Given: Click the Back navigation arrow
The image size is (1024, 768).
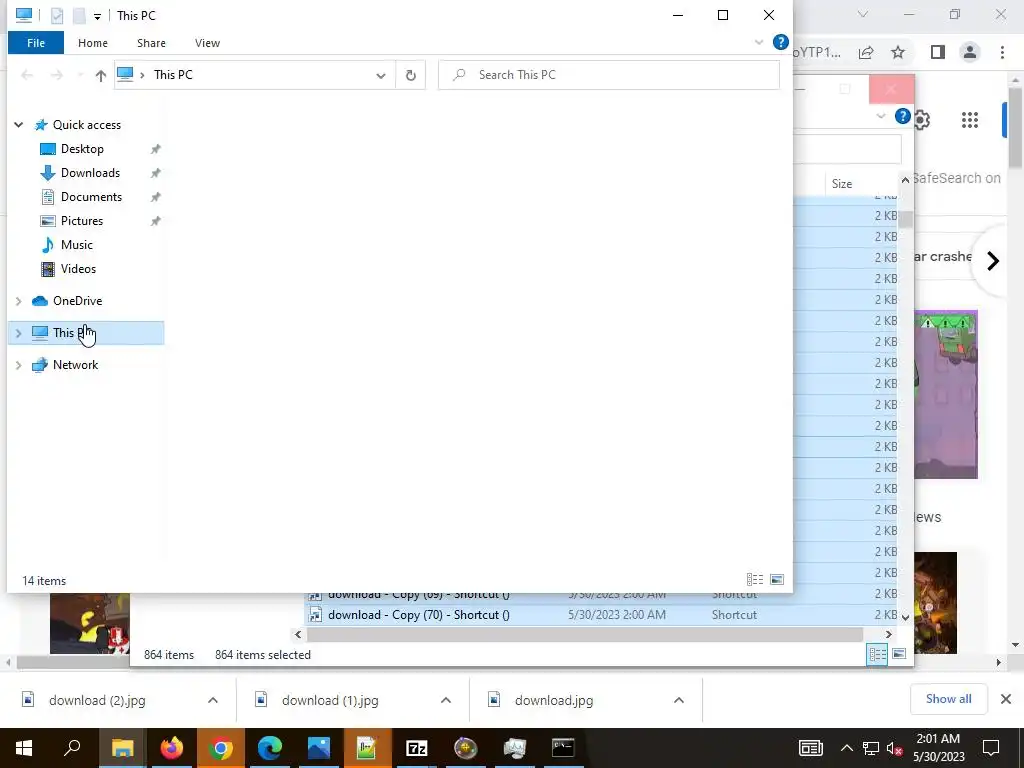Looking at the screenshot, I should [27, 75].
